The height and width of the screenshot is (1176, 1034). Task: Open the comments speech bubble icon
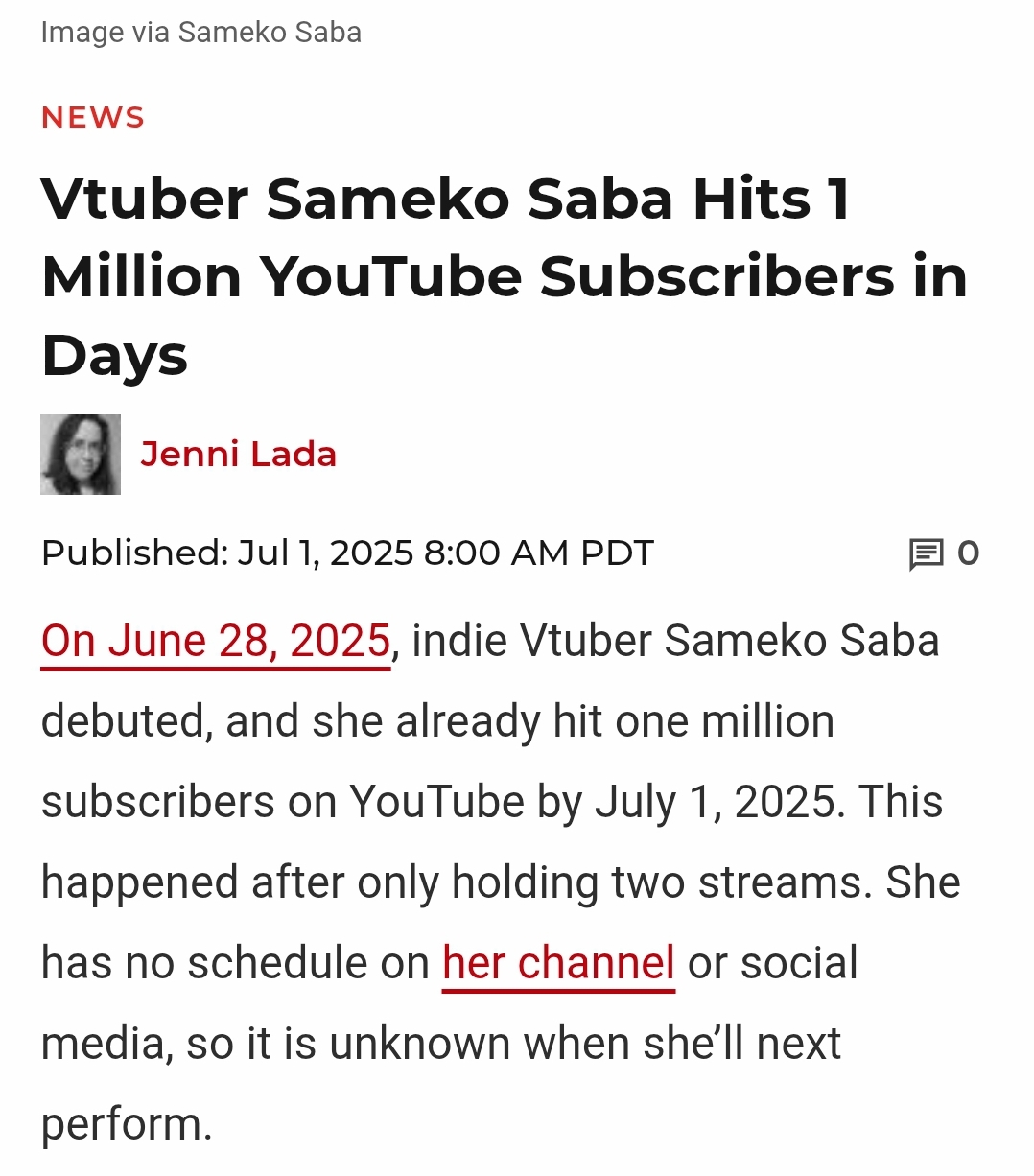926,554
